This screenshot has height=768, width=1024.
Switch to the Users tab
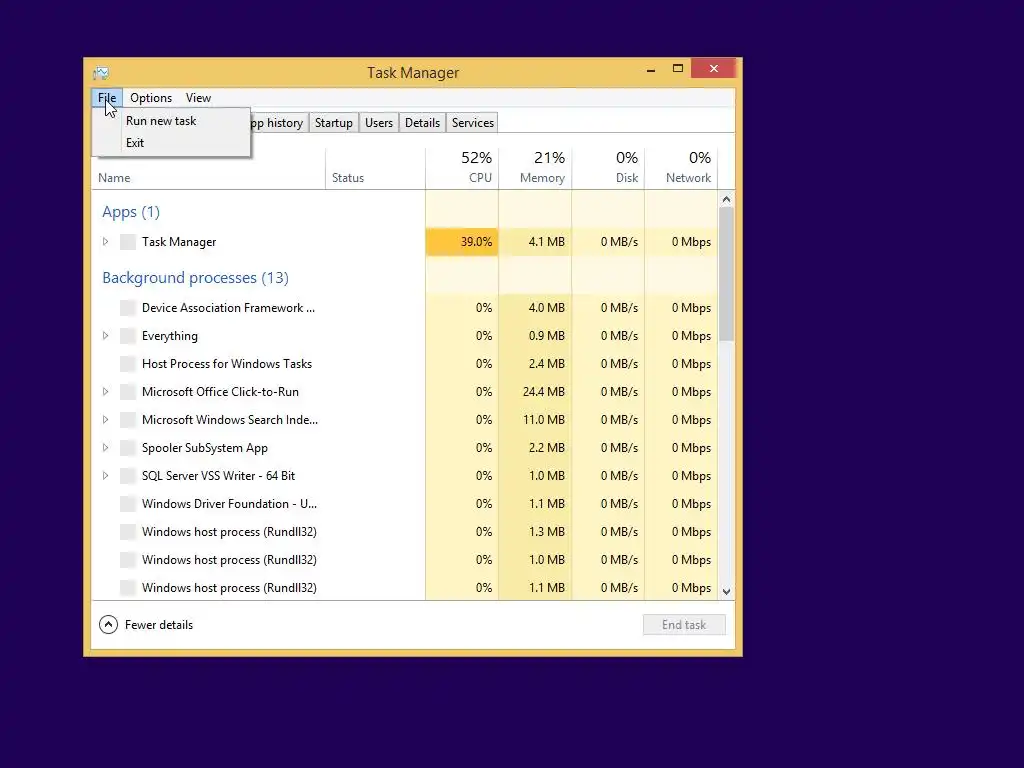pyautogui.click(x=379, y=123)
